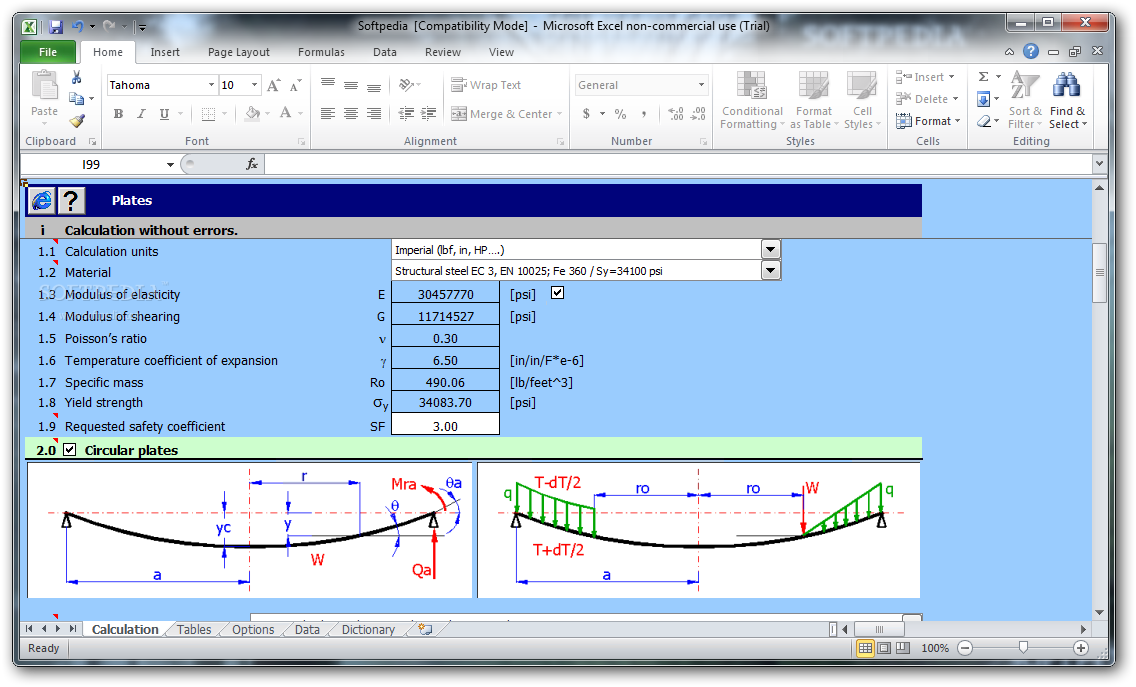Screen dimensions: 1136x687
Task: Click the Save icon in quick access toolbar
Action: [x=56, y=27]
